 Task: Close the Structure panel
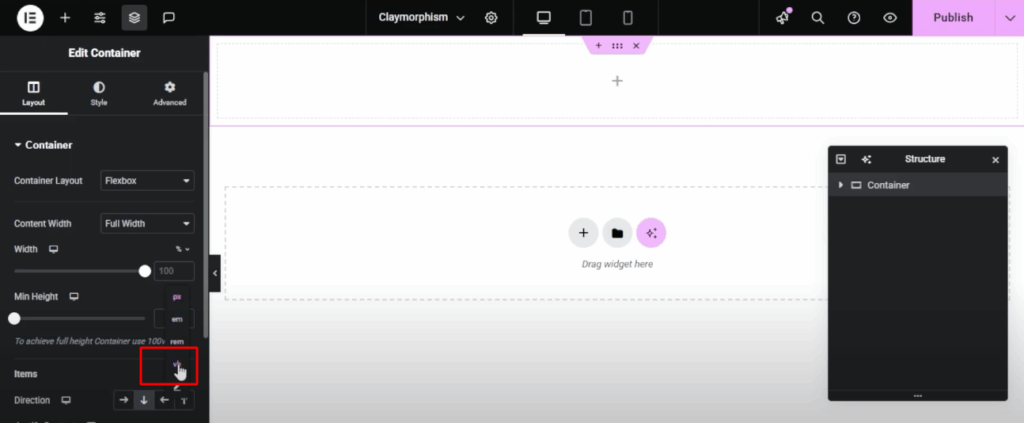[x=995, y=160]
